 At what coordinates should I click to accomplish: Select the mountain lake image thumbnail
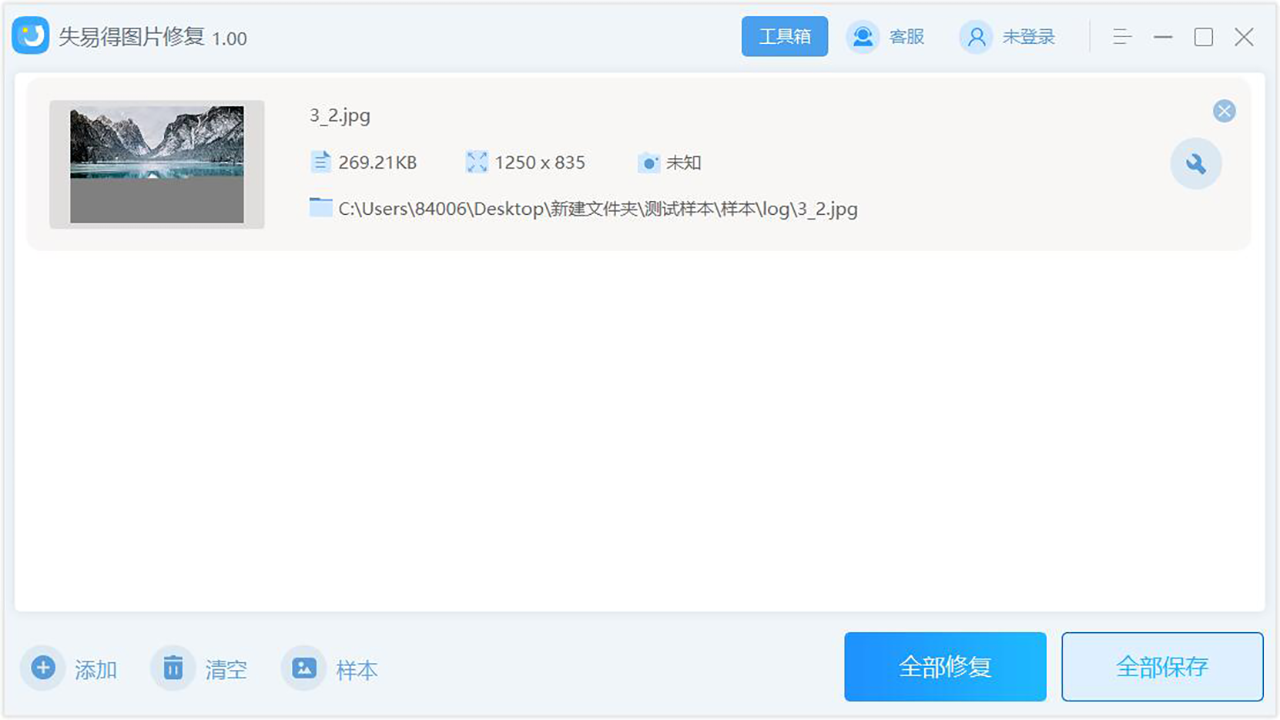click(156, 164)
